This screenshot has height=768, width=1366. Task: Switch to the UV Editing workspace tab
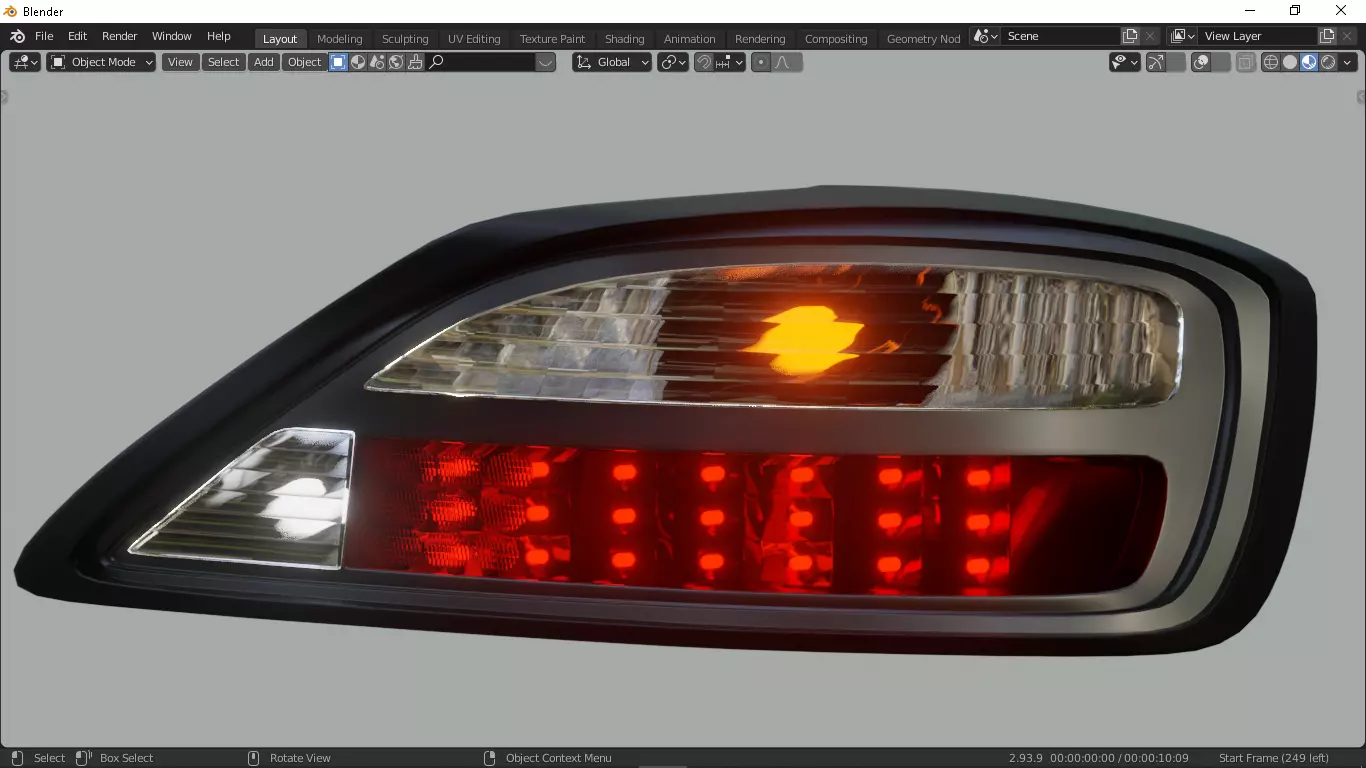474,39
